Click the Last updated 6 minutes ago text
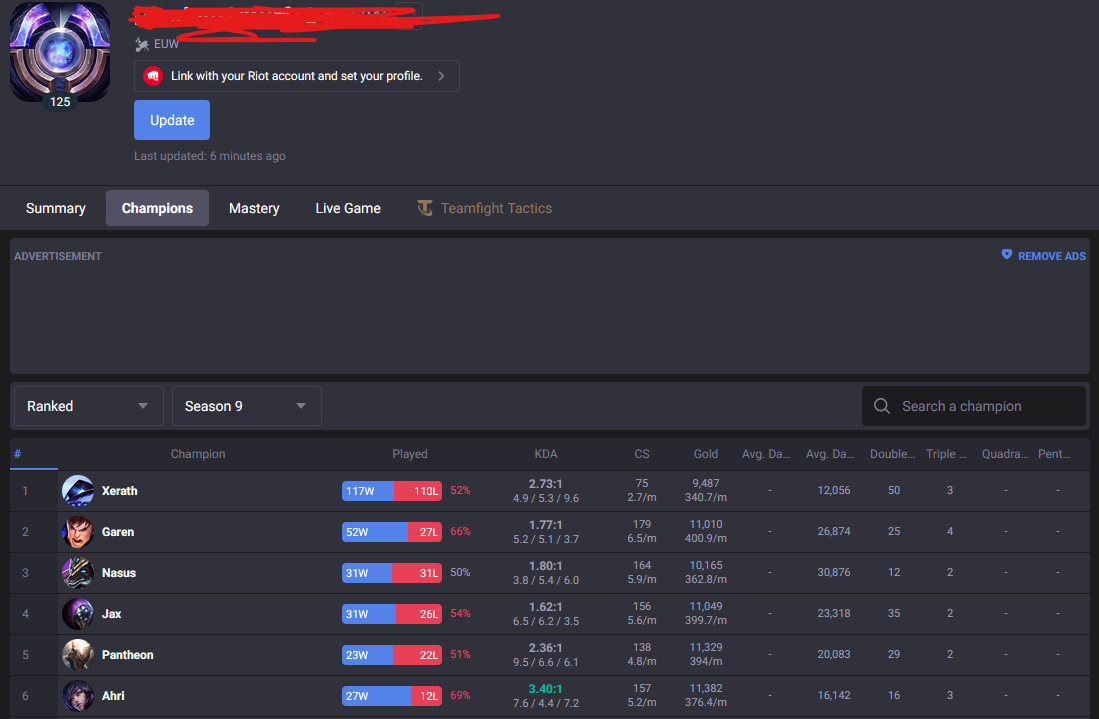Image resolution: width=1099 pixels, height=719 pixels. click(x=210, y=156)
